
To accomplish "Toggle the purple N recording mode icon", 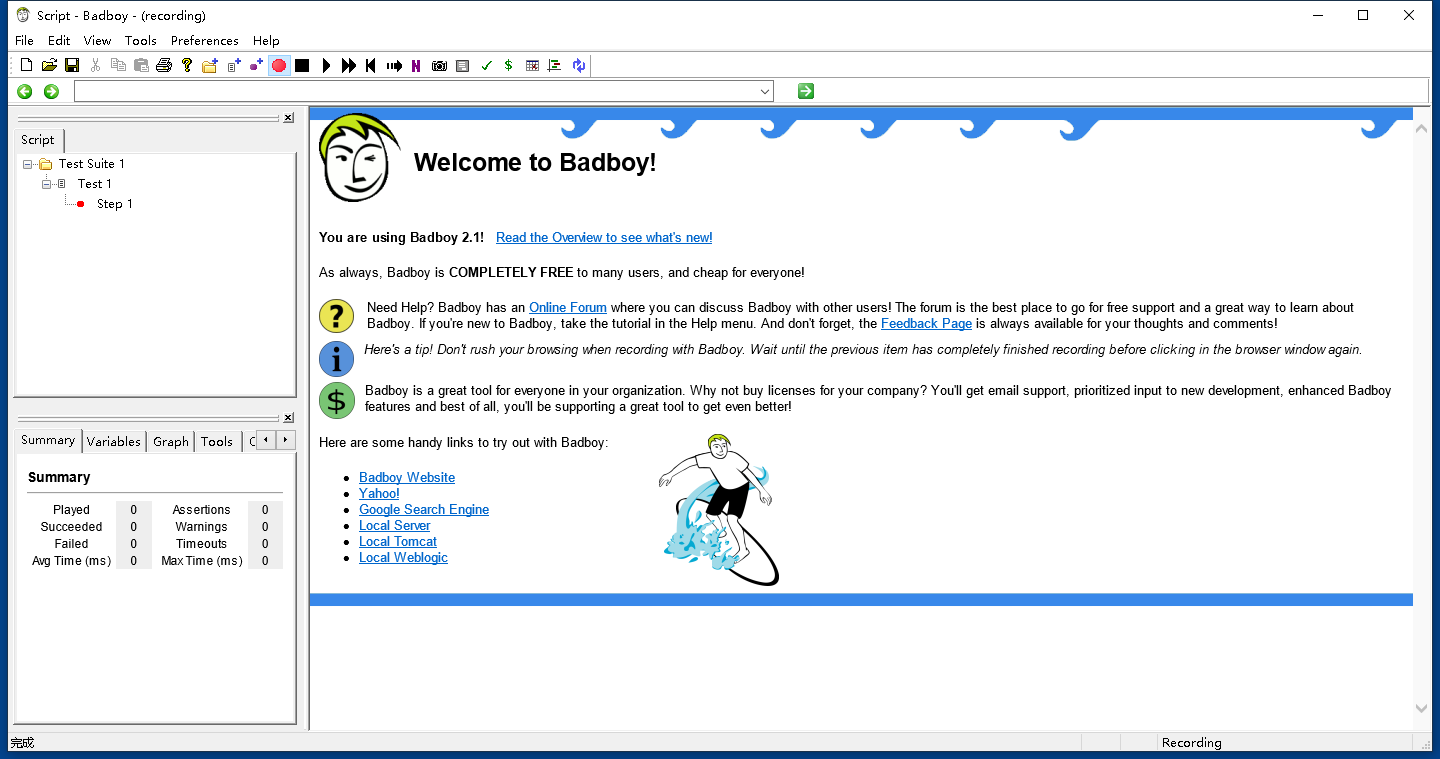I will click(x=416, y=66).
